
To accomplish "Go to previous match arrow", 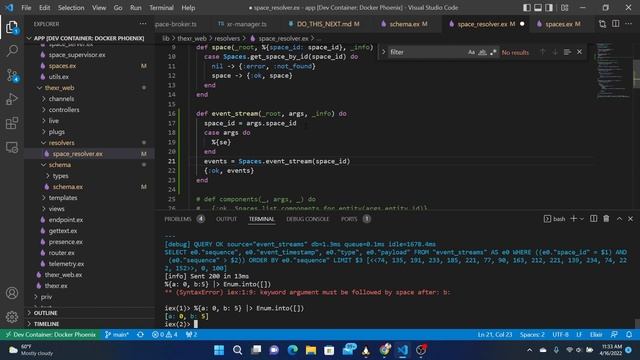I will (542, 52).
